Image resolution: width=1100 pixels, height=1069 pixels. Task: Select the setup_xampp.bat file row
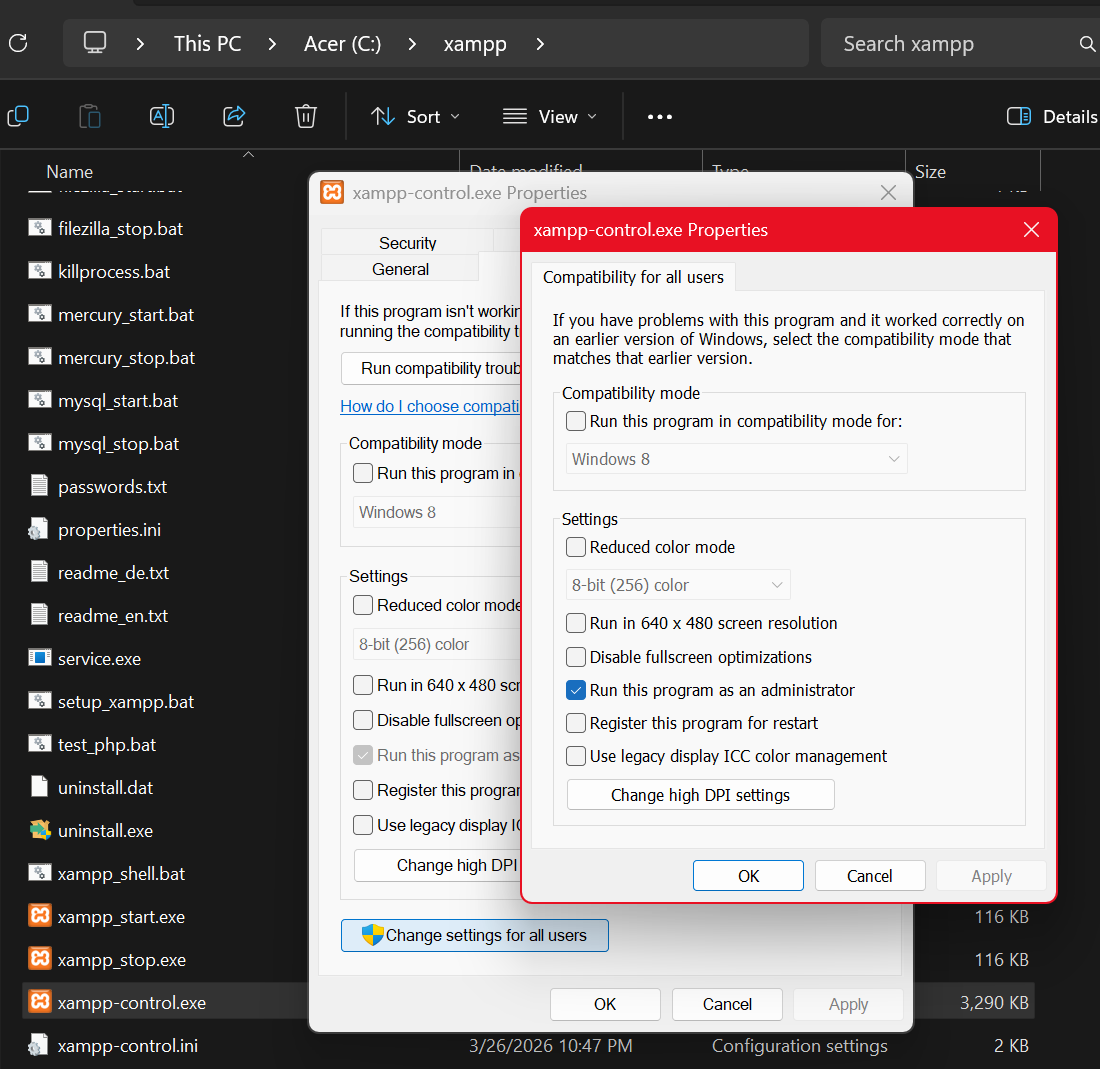pos(166,701)
